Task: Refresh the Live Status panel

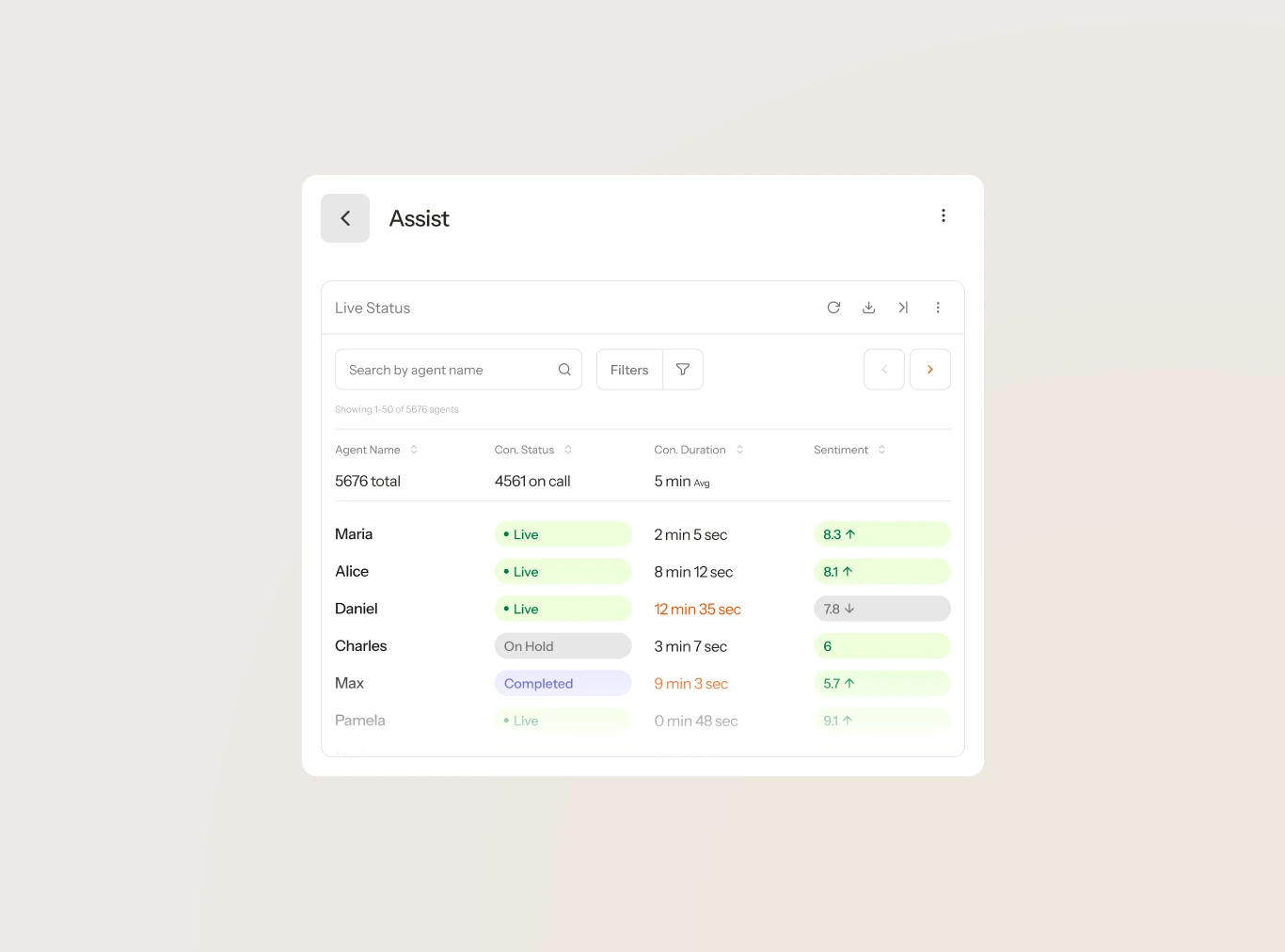Action: pyautogui.click(x=833, y=308)
